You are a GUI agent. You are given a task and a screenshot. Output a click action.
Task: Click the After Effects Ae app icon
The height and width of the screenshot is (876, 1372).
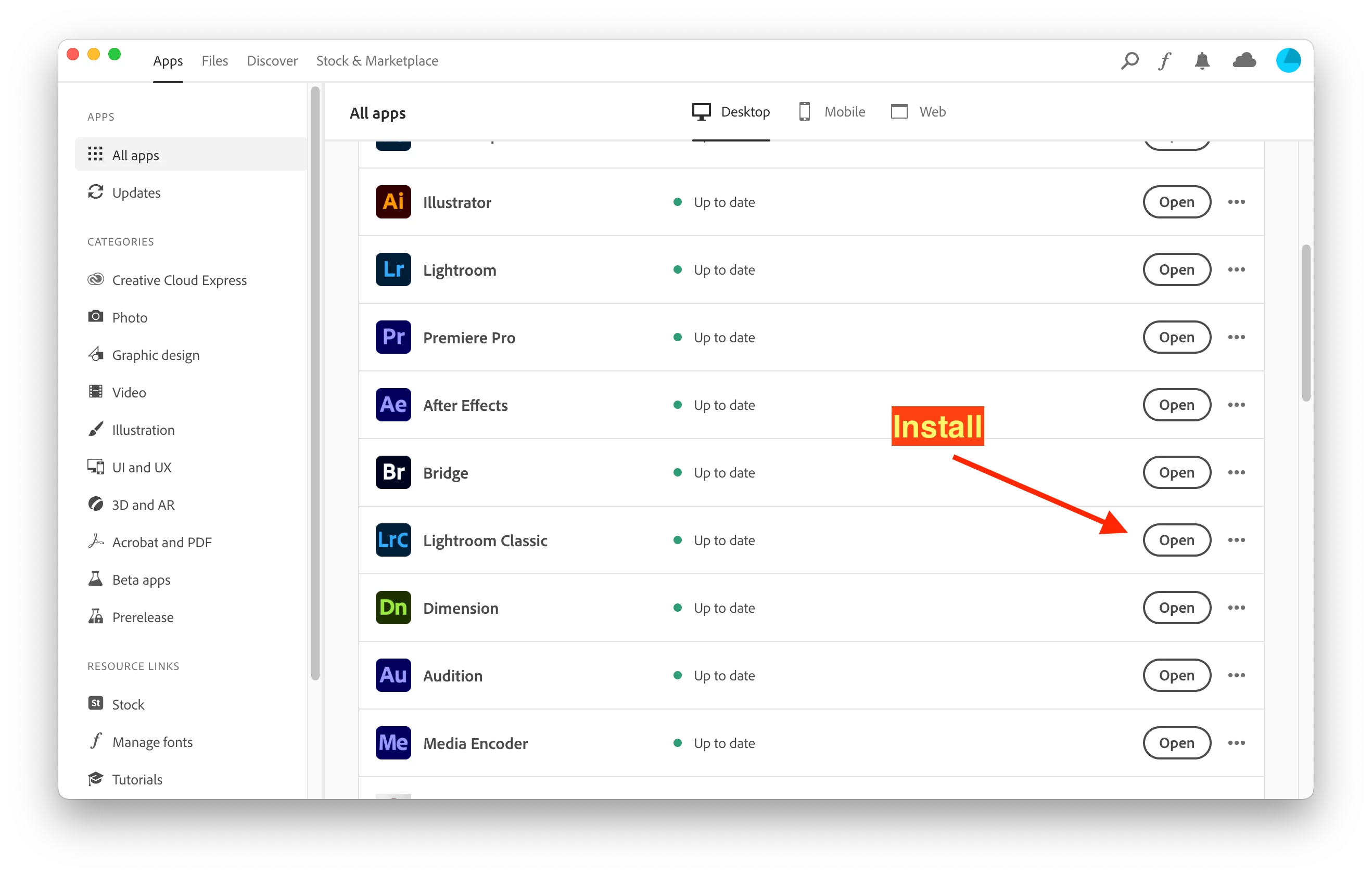click(x=393, y=404)
